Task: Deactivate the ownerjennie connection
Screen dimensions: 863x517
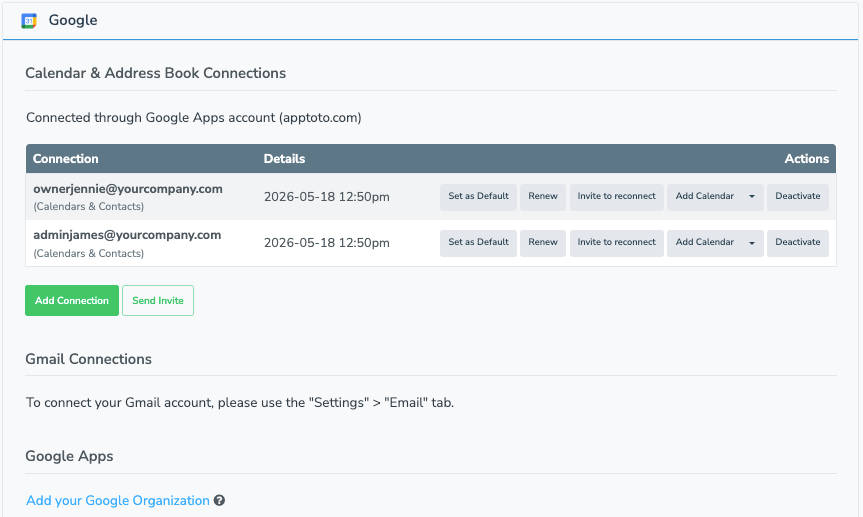Action: click(798, 197)
